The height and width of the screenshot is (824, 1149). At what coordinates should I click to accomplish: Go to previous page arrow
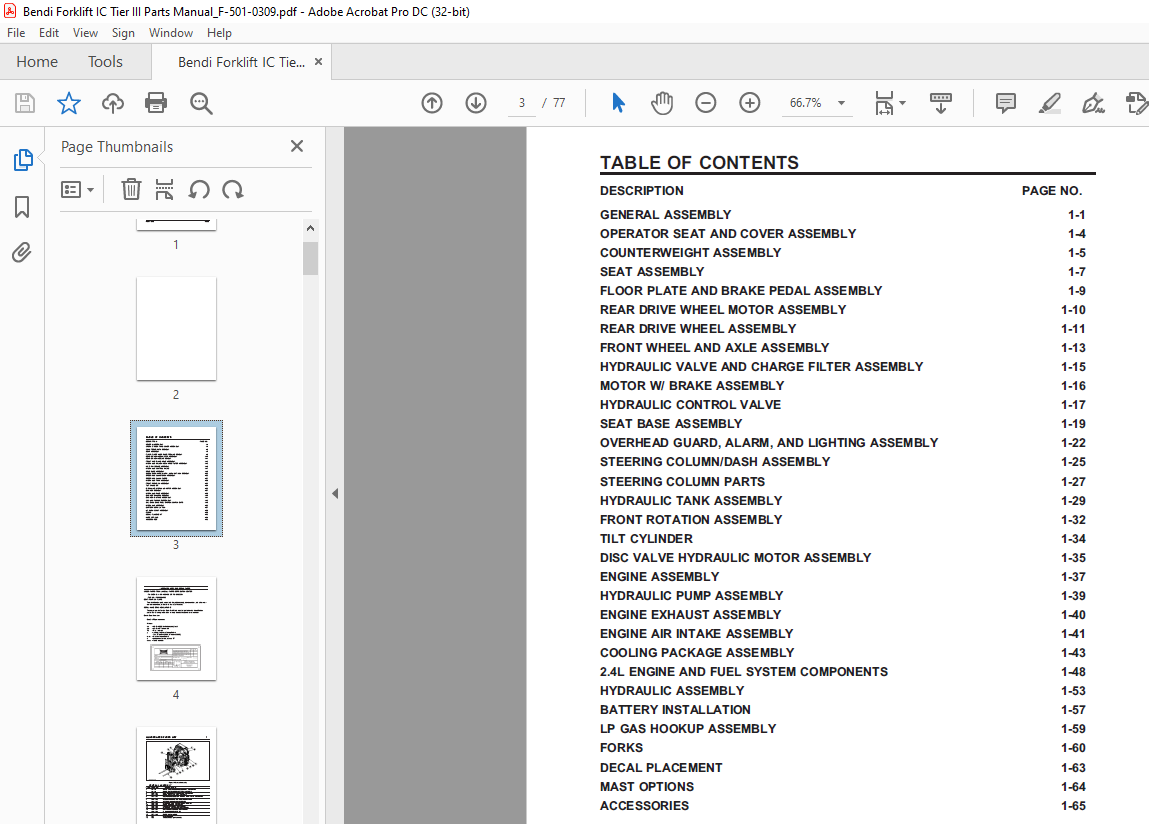click(432, 103)
